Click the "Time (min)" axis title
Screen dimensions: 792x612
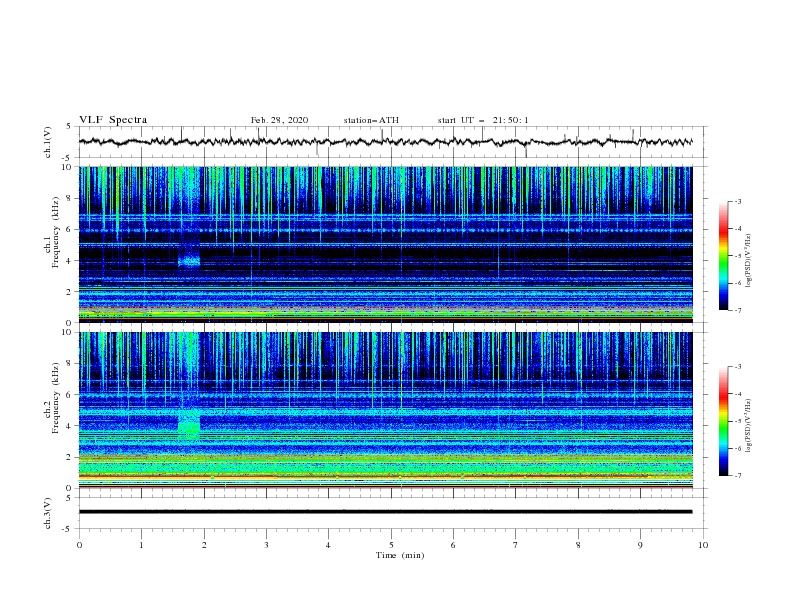pyautogui.click(x=400, y=555)
